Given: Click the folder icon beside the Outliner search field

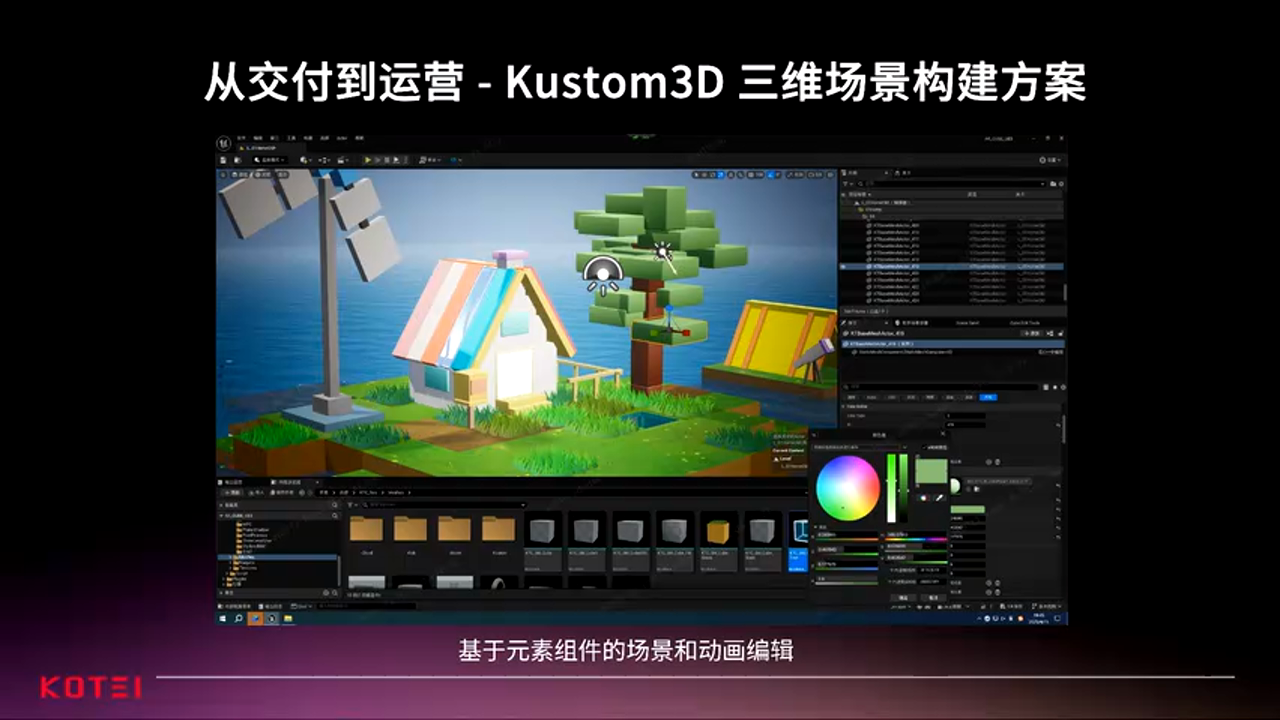Looking at the screenshot, I should point(1053,184).
